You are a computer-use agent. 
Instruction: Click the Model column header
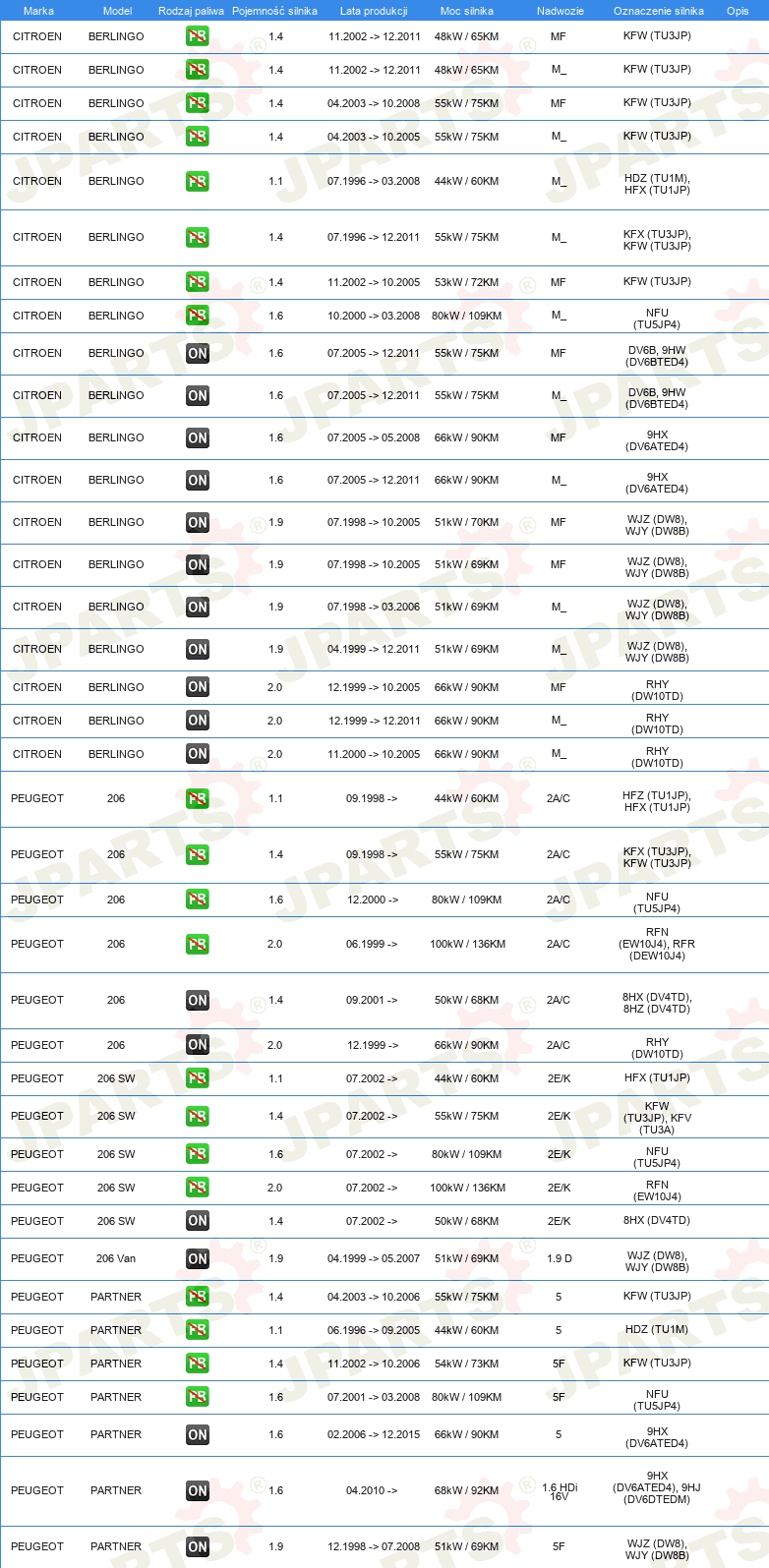click(x=117, y=11)
